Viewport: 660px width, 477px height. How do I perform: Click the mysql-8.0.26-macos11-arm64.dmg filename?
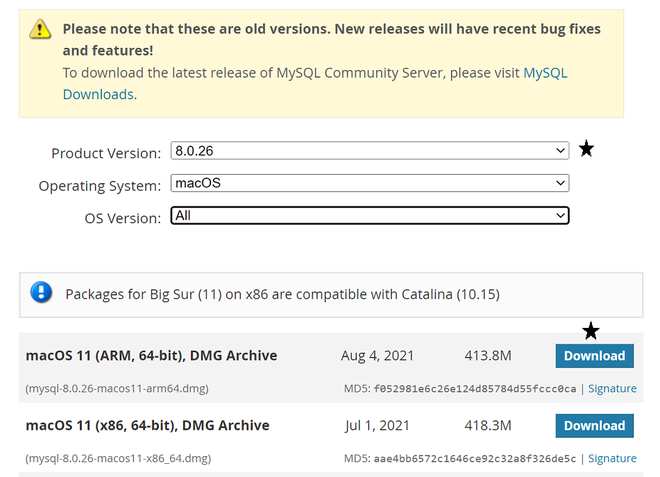[117, 388]
